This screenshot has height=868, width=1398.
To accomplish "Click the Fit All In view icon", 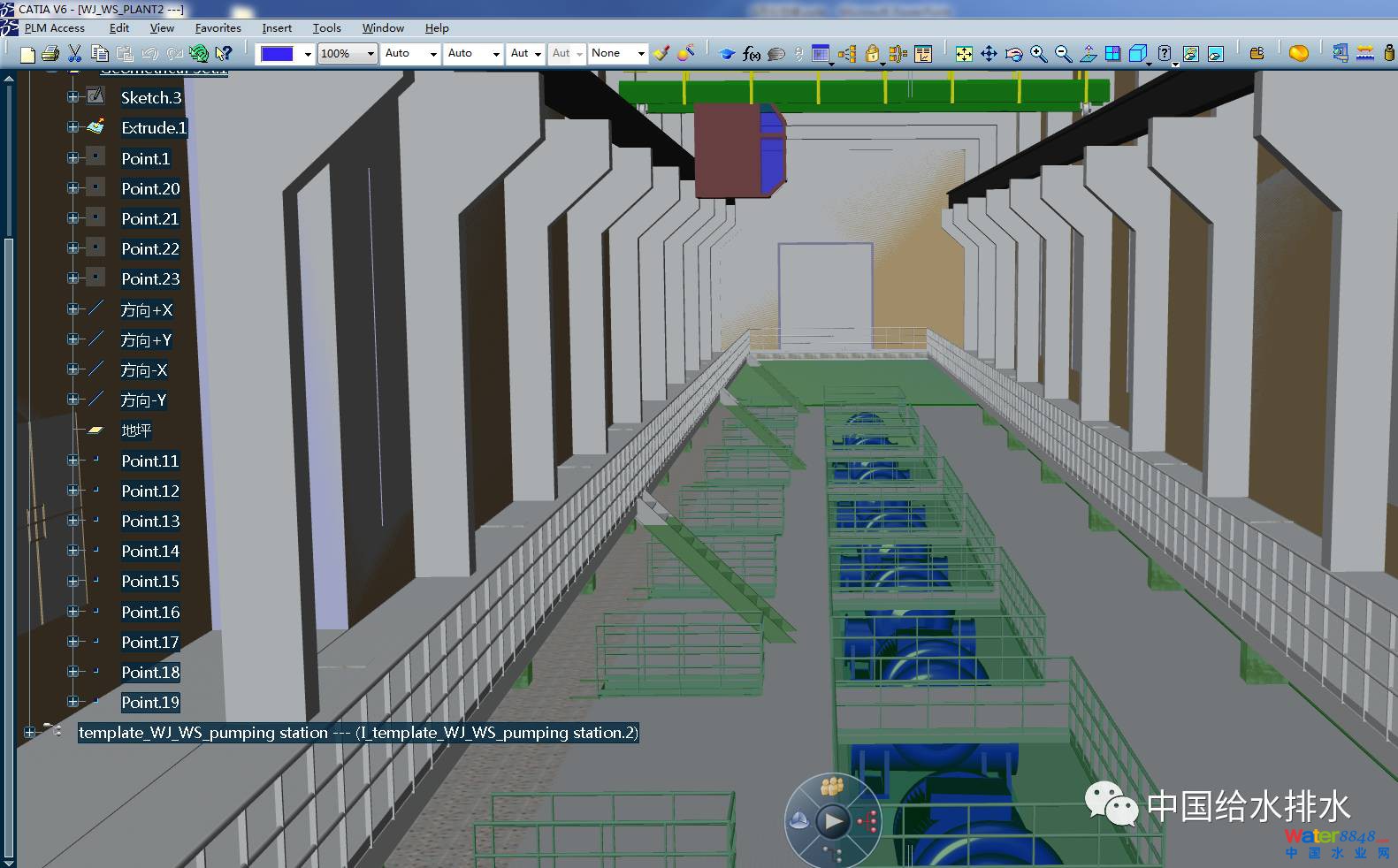I will pyautogui.click(x=964, y=54).
